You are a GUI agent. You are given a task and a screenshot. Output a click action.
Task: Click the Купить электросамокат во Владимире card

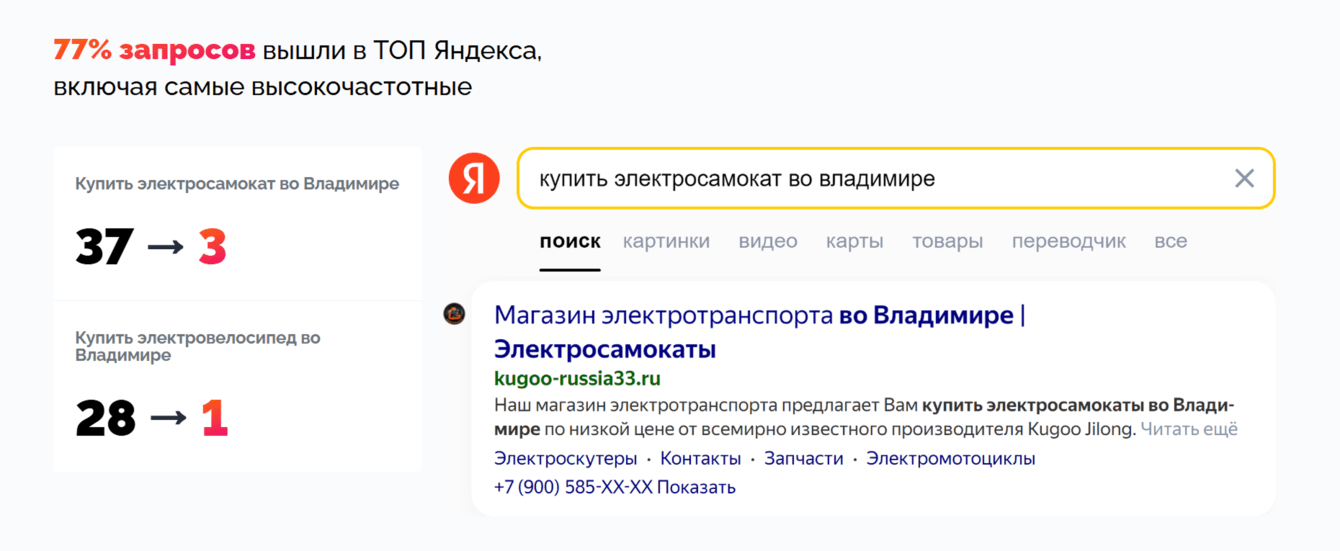point(237,223)
